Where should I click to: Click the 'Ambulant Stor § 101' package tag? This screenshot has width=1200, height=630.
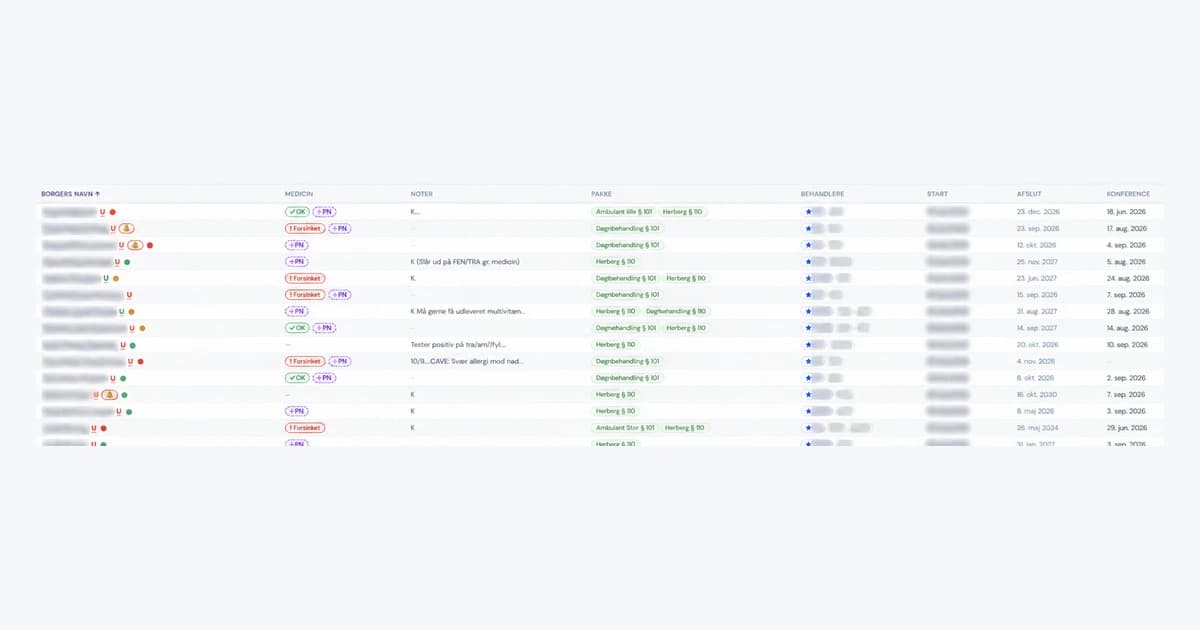(625, 427)
